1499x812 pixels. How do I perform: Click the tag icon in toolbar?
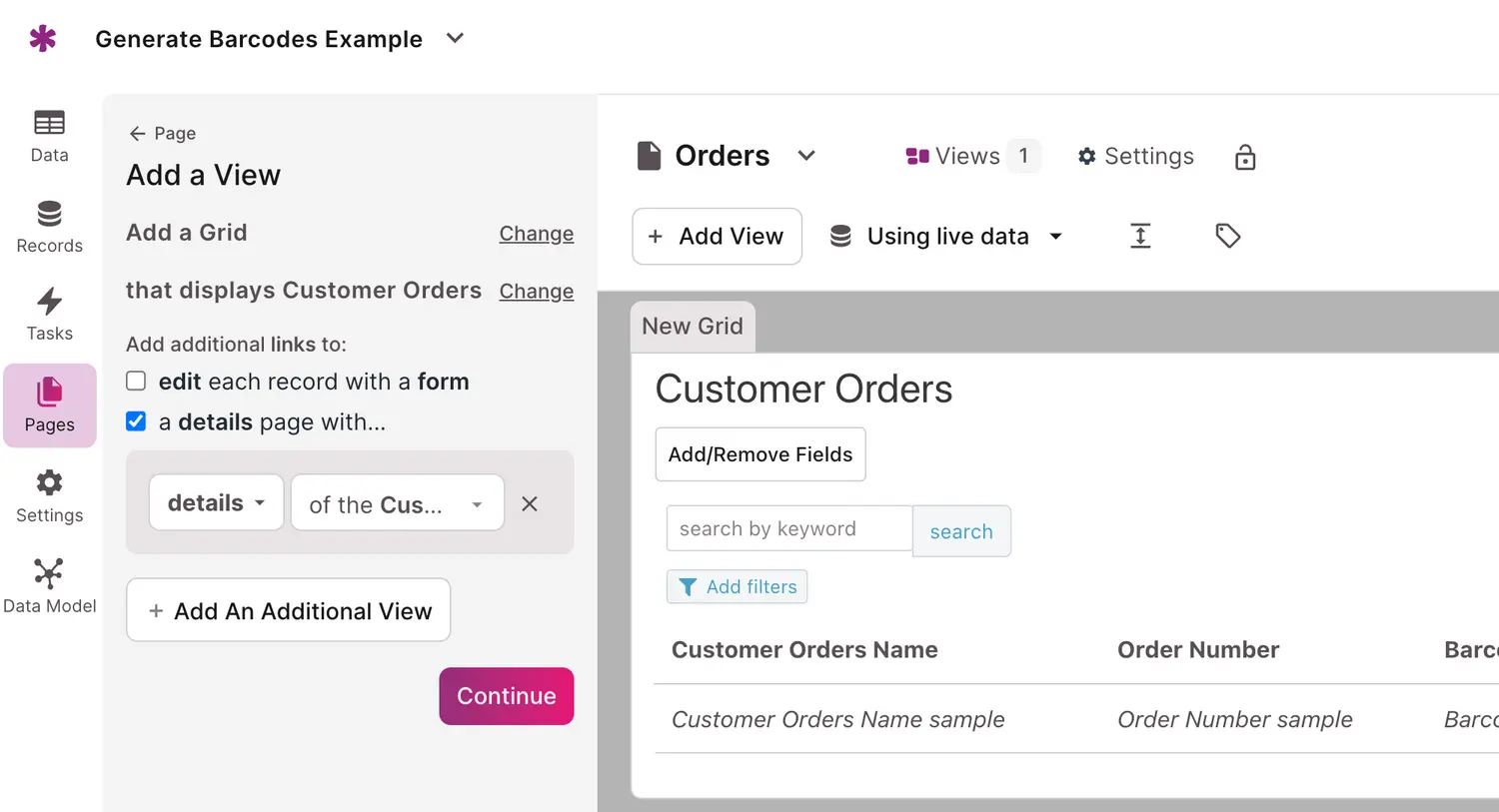(1227, 236)
